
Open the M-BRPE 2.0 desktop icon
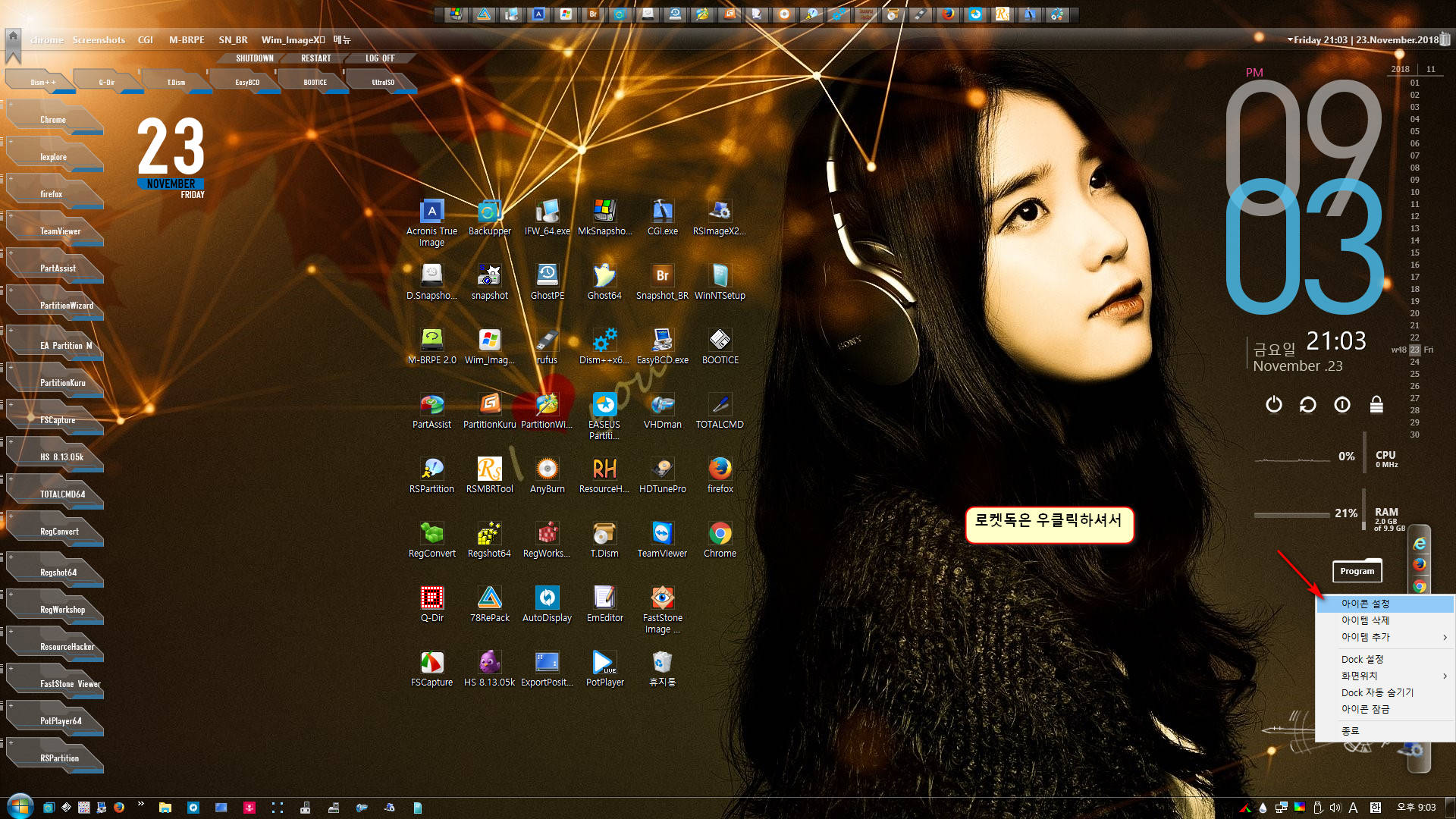(x=431, y=346)
